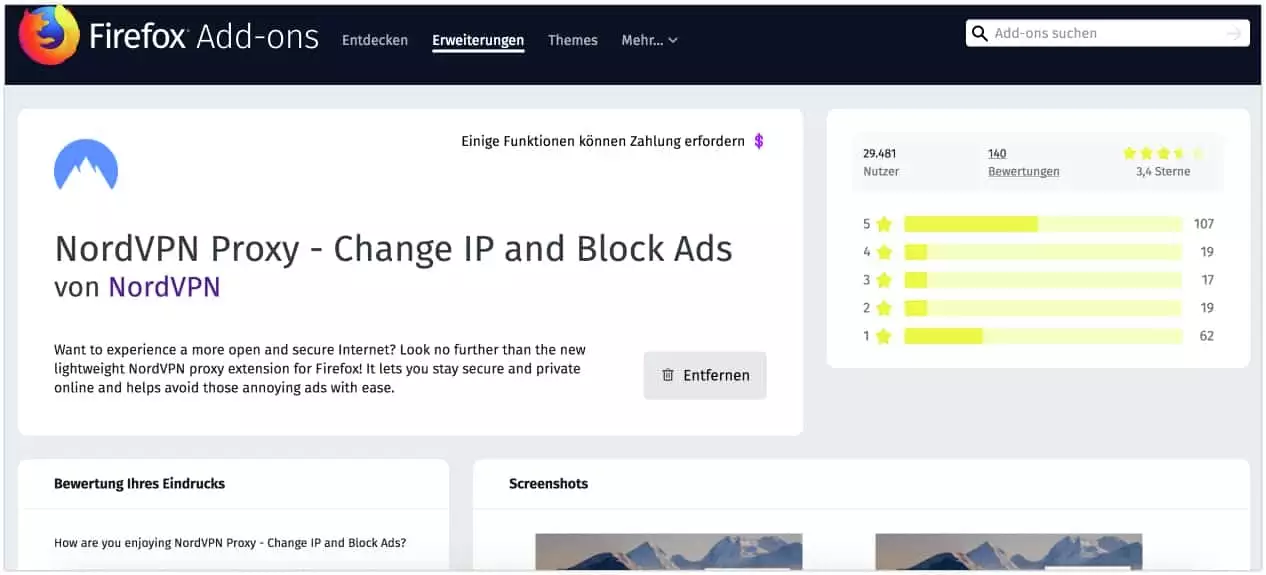Open the first screenshot thumbnail
This screenshot has height=575, width=1266.
tap(668, 552)
